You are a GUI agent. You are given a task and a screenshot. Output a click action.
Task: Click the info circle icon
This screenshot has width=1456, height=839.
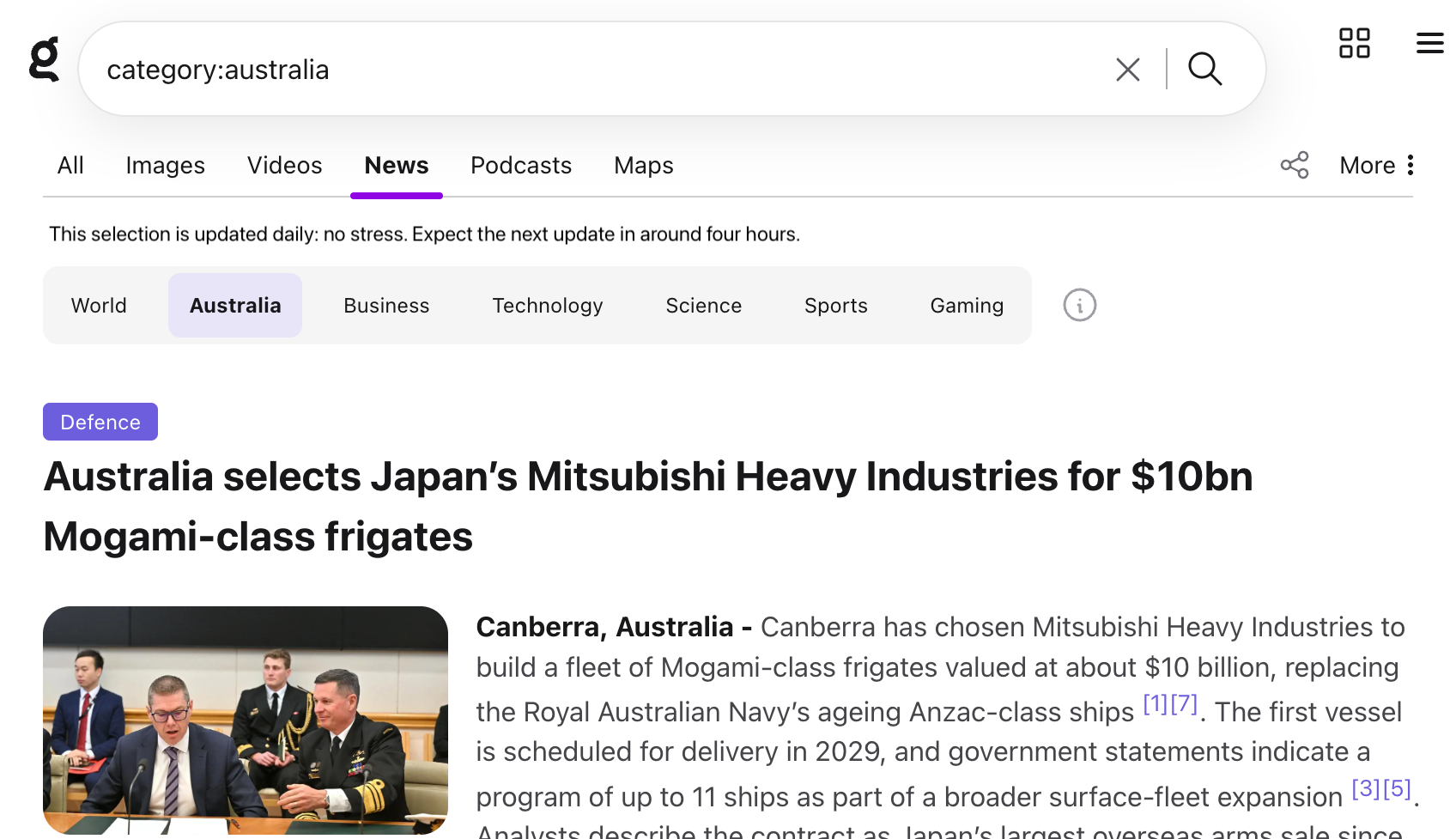(1079, 305)
